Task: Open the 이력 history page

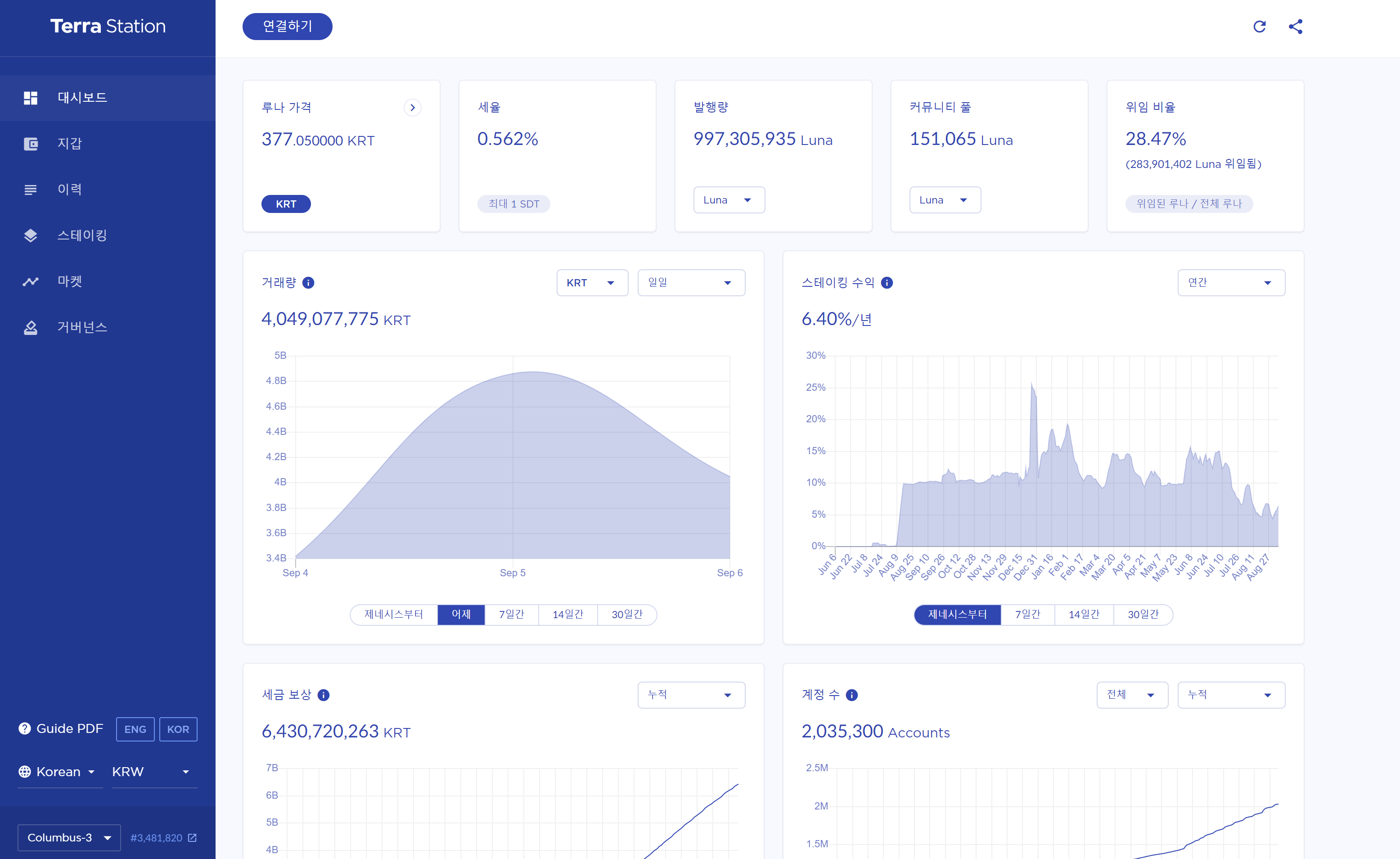Action: pos(108,190)
